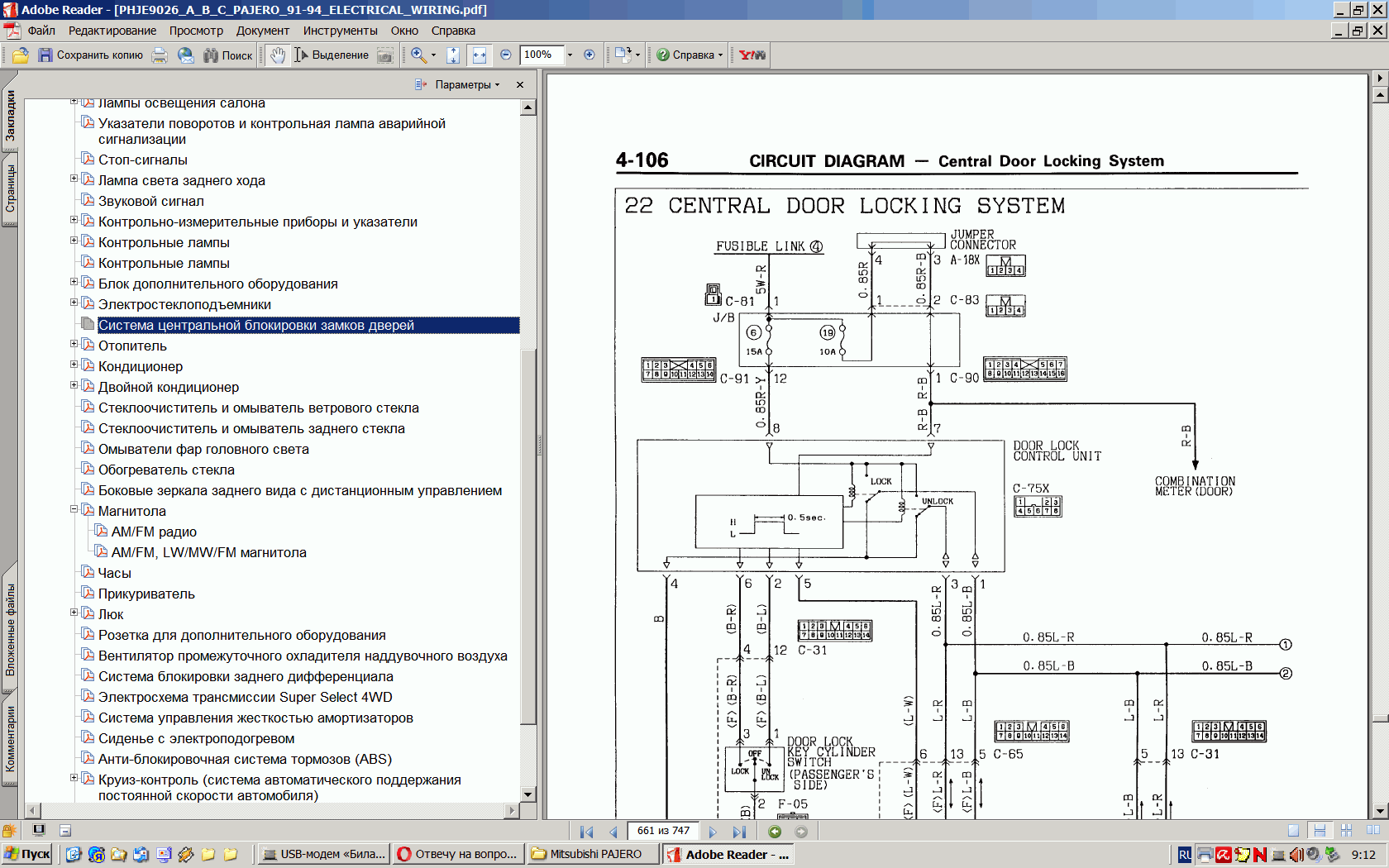
Task: Click the email globe icon
Action: (186, 55)
